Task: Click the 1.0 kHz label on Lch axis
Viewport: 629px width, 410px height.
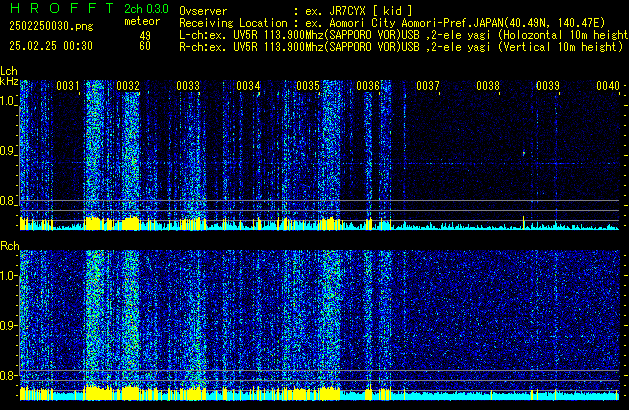Action: [x=8, y=101]
